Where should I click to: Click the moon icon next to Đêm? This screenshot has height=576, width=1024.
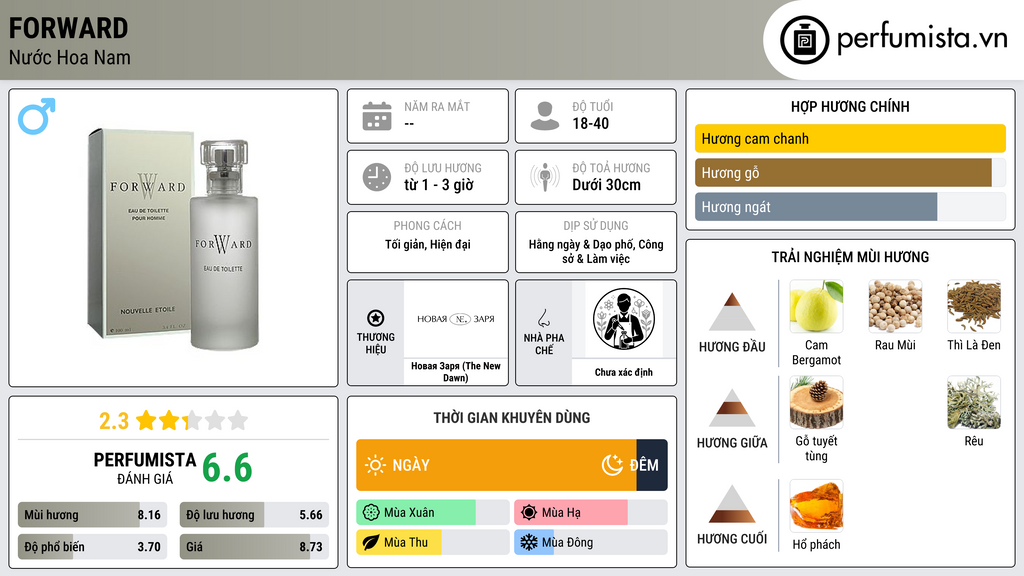point(612,465)
